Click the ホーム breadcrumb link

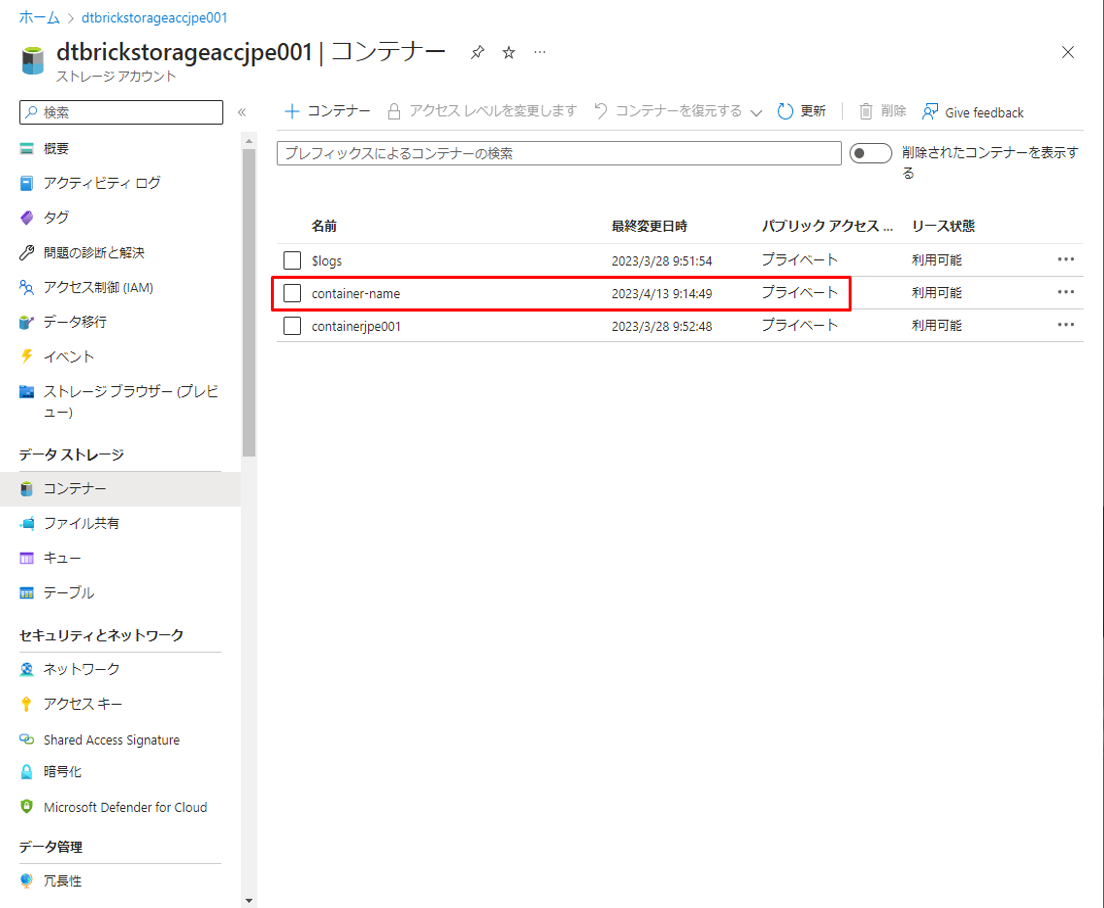click(39, 17)
